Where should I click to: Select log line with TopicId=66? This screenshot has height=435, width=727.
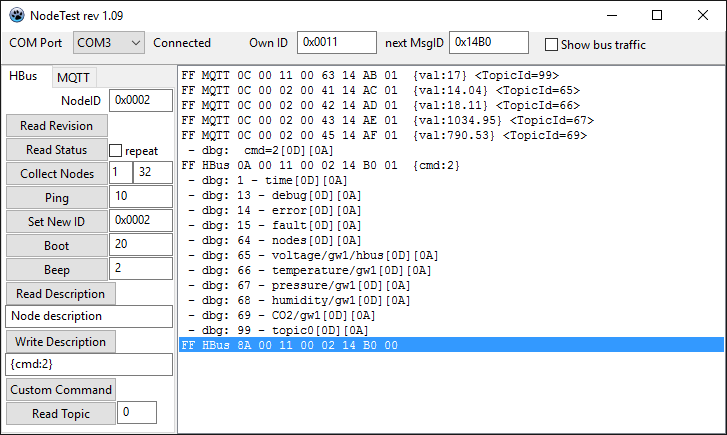click(x=451, y=105)
